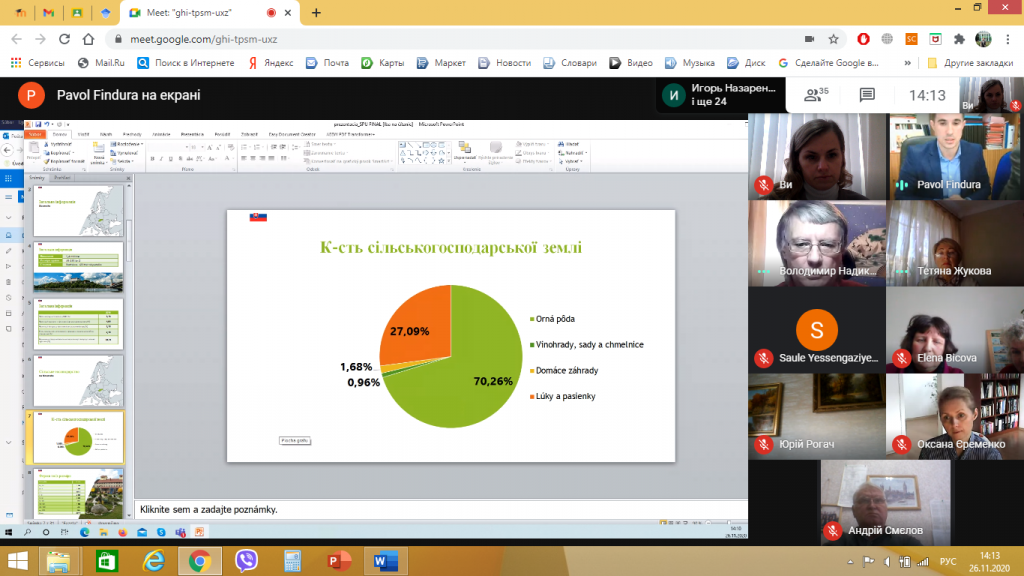Toggle the bookmark star for this page
The width and height of the screenshot is (1024, 576).
833,39
